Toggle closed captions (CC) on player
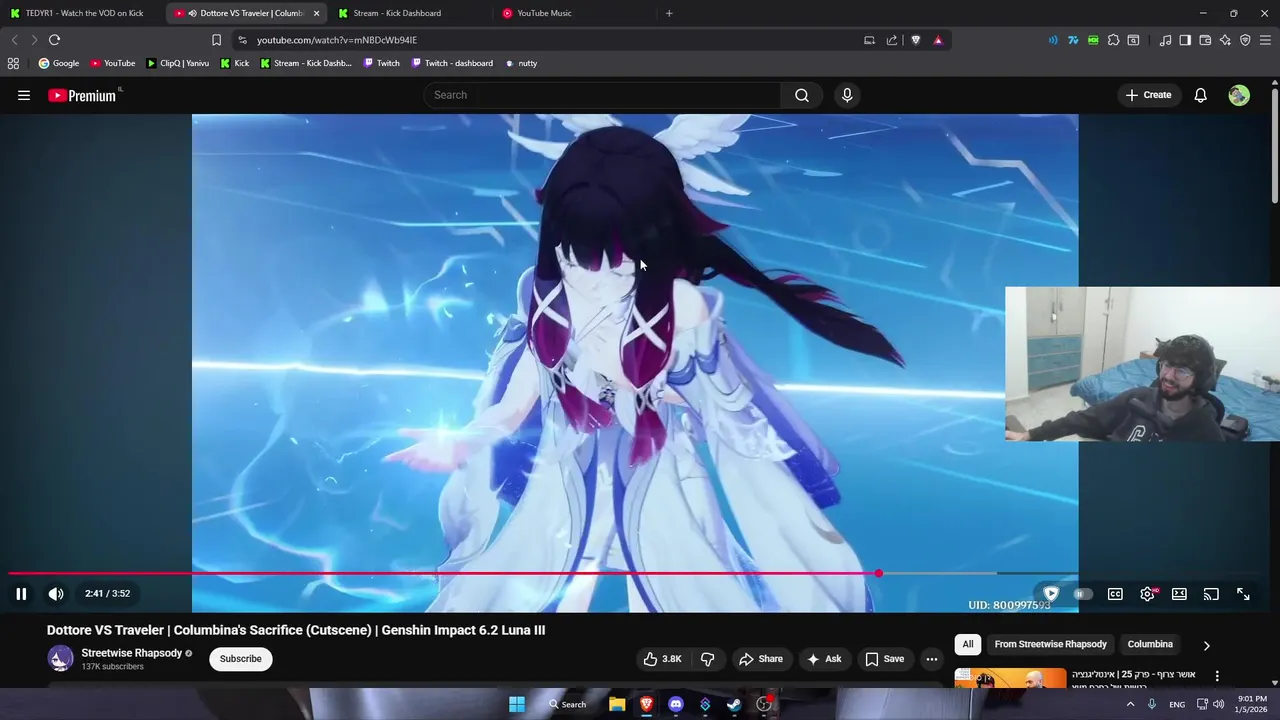 1115,594
